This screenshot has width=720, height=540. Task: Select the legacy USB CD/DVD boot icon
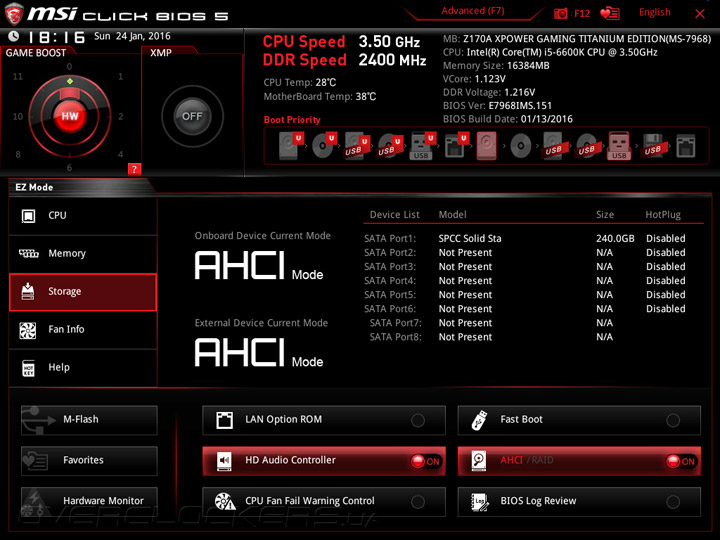tap(587, 146)
